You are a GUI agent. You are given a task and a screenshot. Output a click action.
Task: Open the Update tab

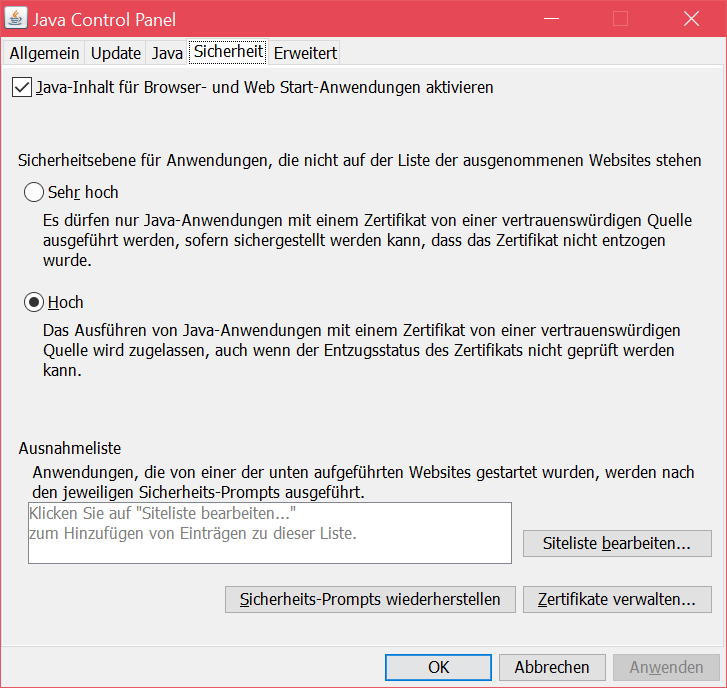click(115, 53)
